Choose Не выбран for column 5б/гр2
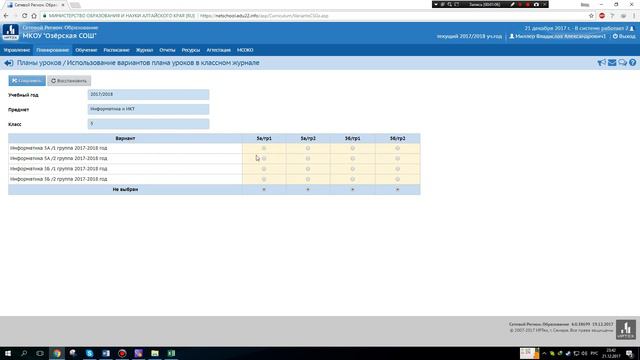 tap(398, 189)
